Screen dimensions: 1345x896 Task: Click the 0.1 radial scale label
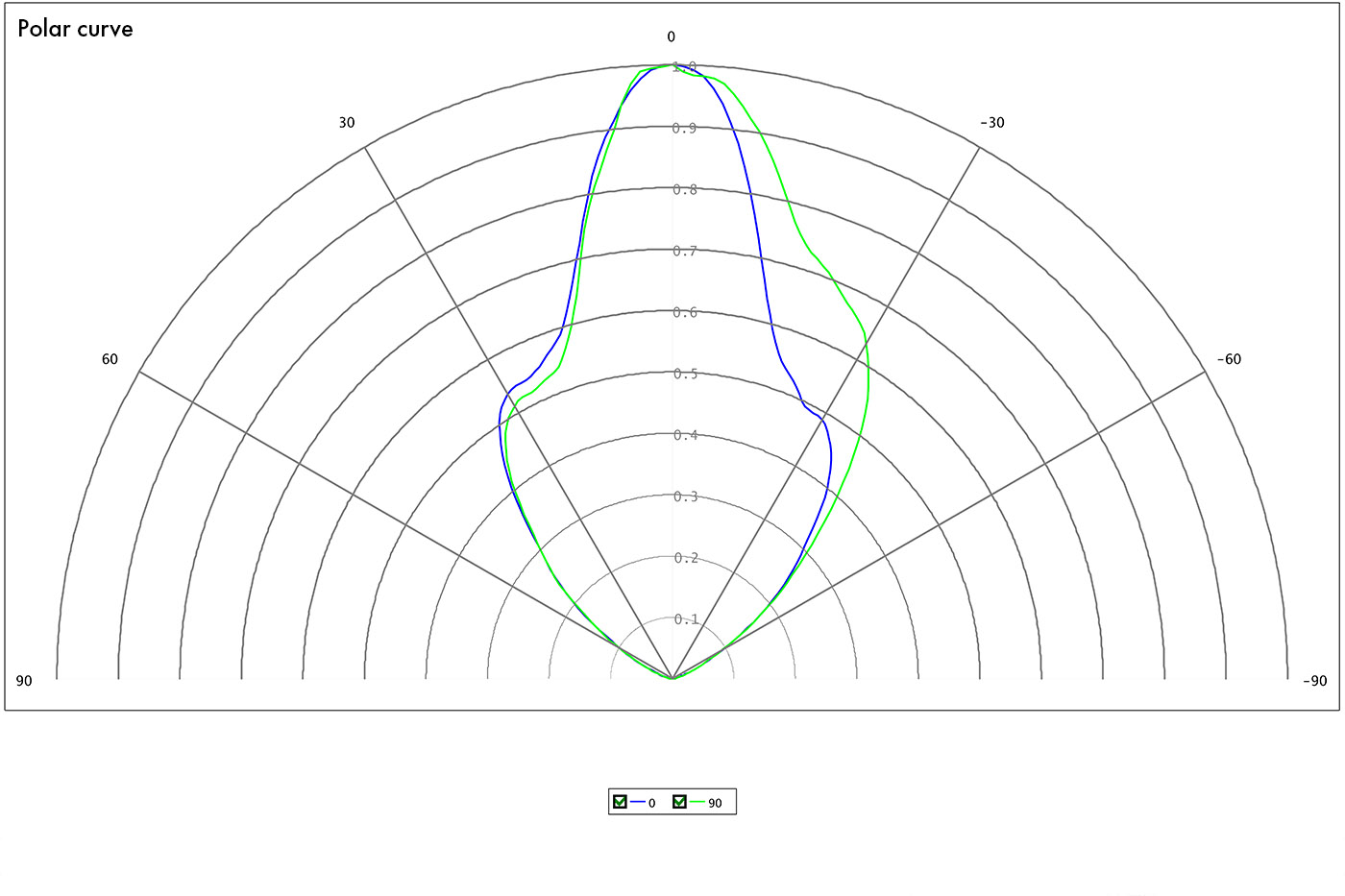(x=685, y=619)
